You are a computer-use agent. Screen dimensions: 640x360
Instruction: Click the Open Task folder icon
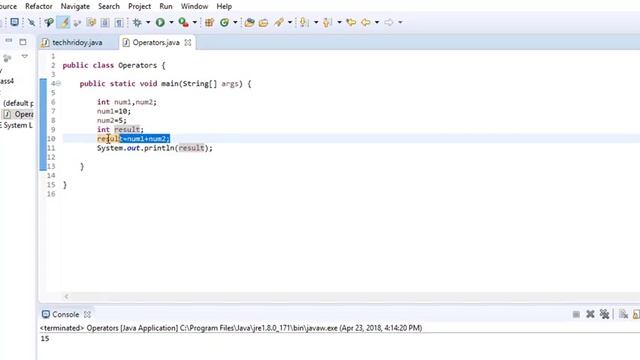coord(263,22)
